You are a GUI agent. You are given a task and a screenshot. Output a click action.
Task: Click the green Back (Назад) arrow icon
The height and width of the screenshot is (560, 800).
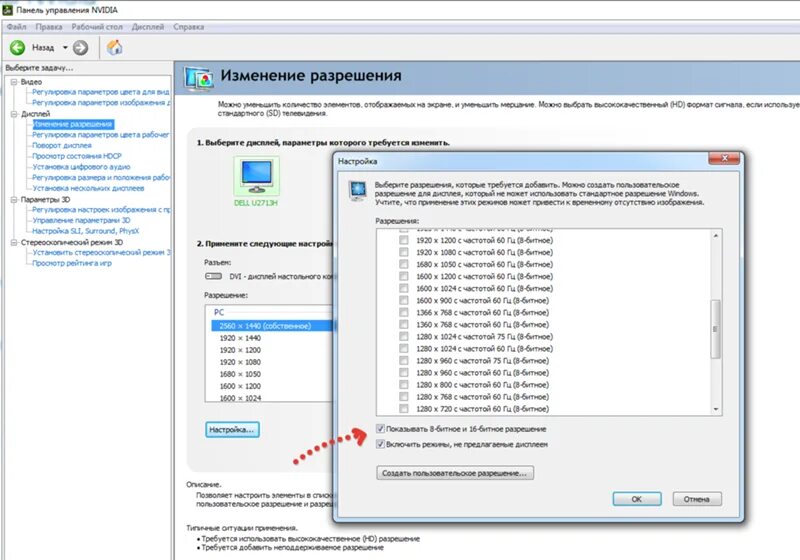pyautogui.click(x=17, y=48)
